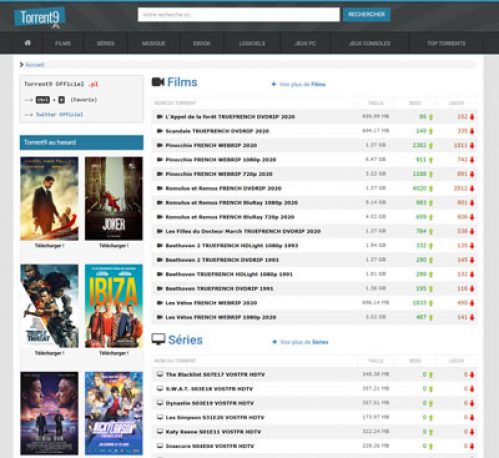Click the Torrent9 logo
The height and width of the screenshot is (458, 499).
click(39, 18)
